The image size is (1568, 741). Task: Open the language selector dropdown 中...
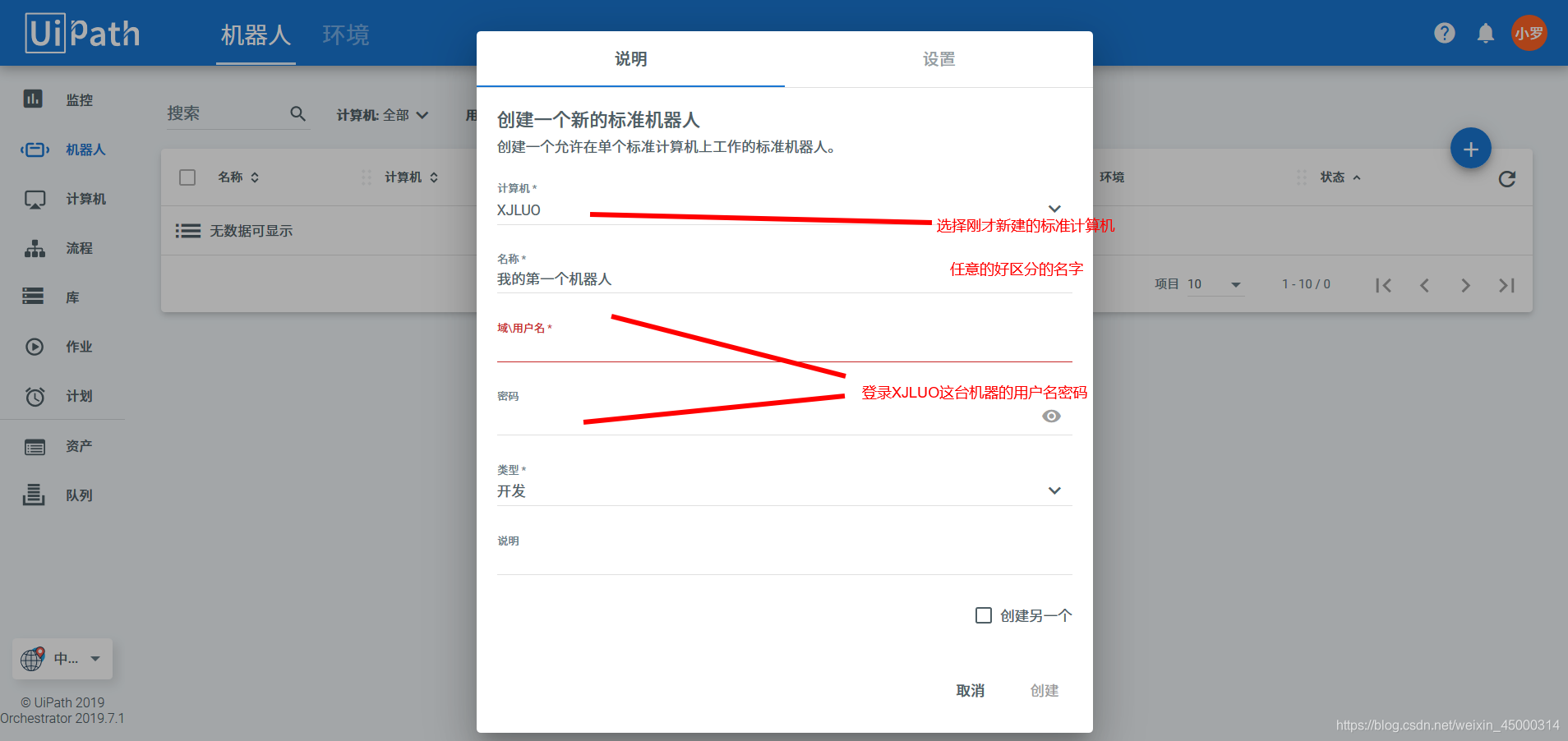pos(62,659)
